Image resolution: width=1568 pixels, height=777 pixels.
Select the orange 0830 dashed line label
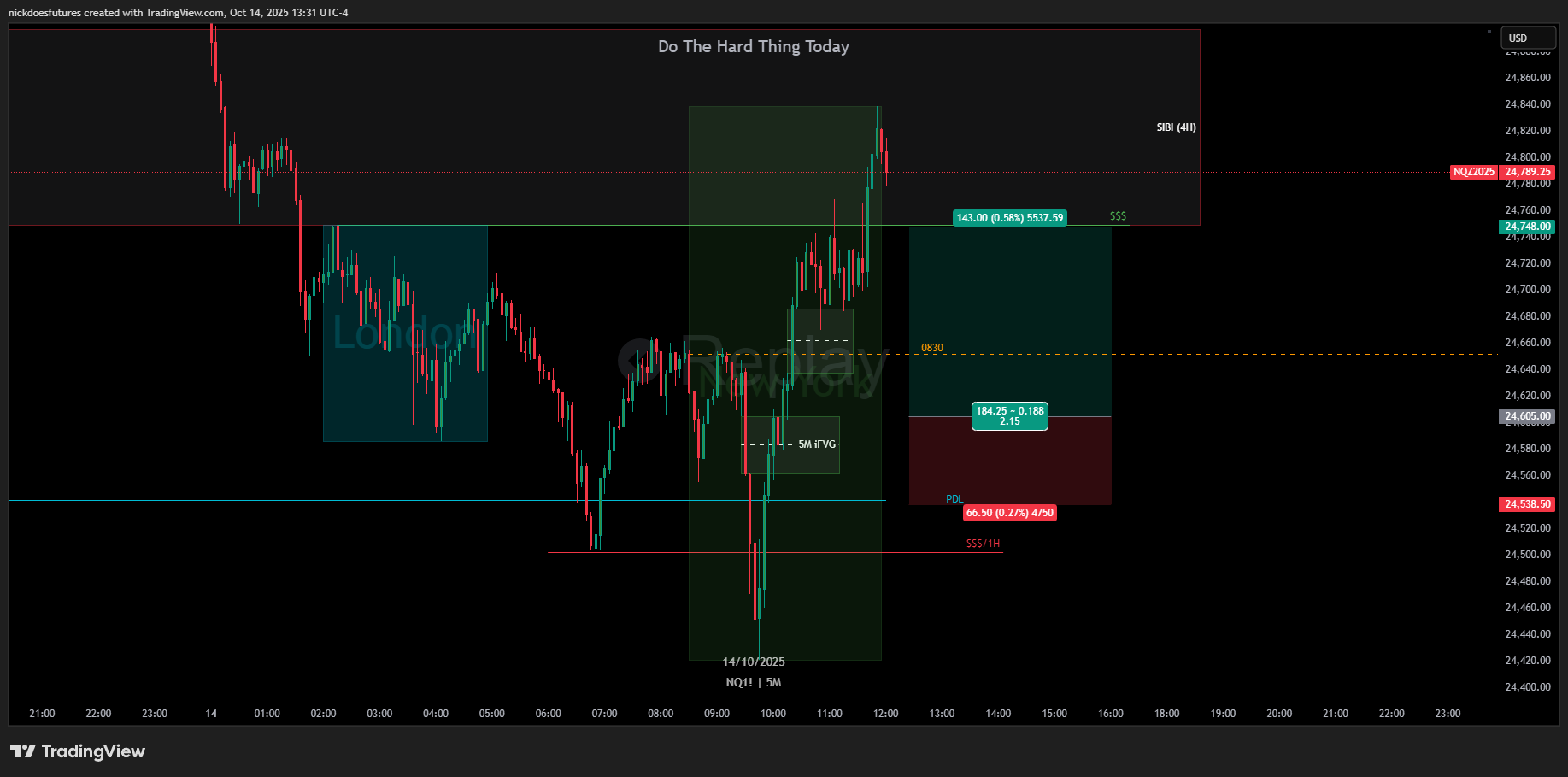click(x=932, y=348)
